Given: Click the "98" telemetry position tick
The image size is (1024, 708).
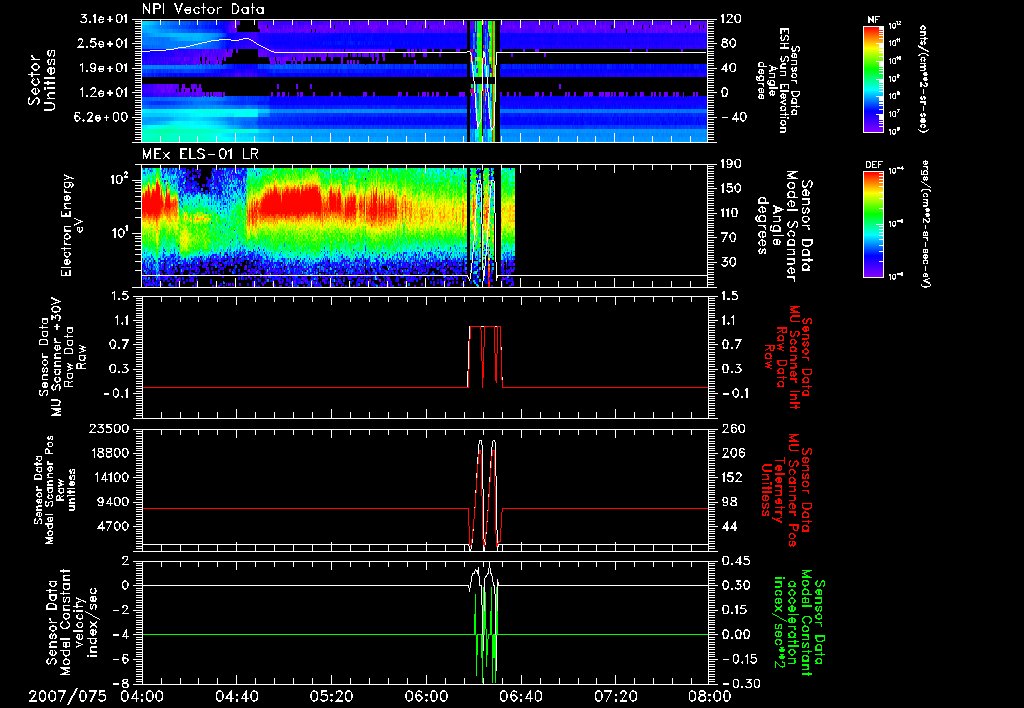Looking at the screenshot, I should [x=728, y=502].
